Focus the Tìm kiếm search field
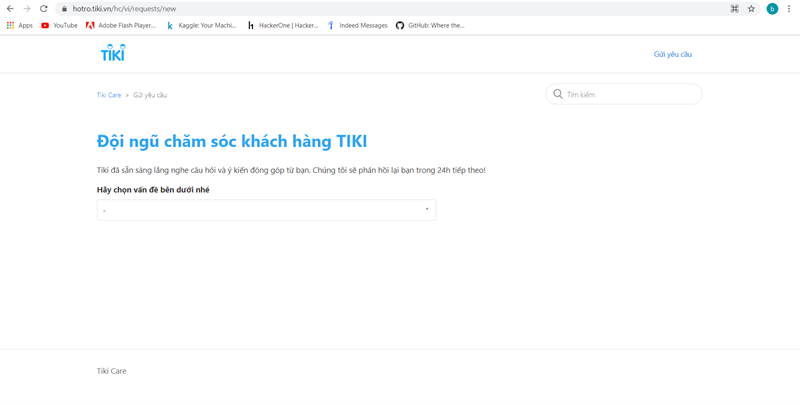 (623, 94)
